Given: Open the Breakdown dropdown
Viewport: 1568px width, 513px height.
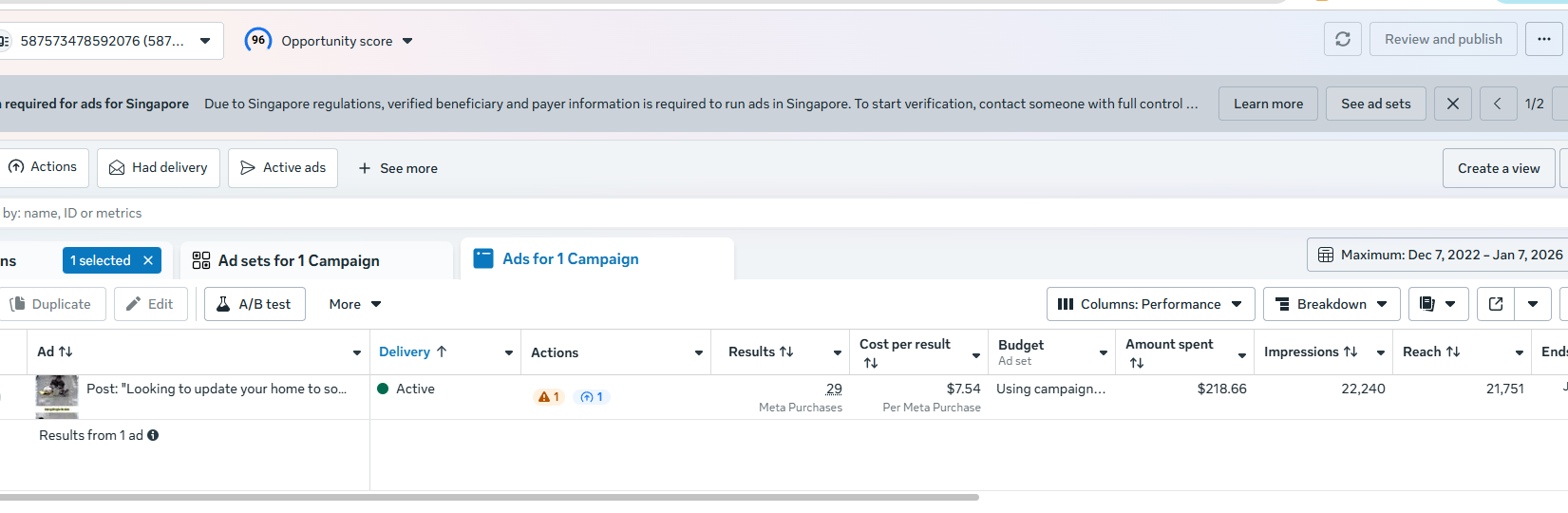Looking at the screenshot, I should (1331, 304).
